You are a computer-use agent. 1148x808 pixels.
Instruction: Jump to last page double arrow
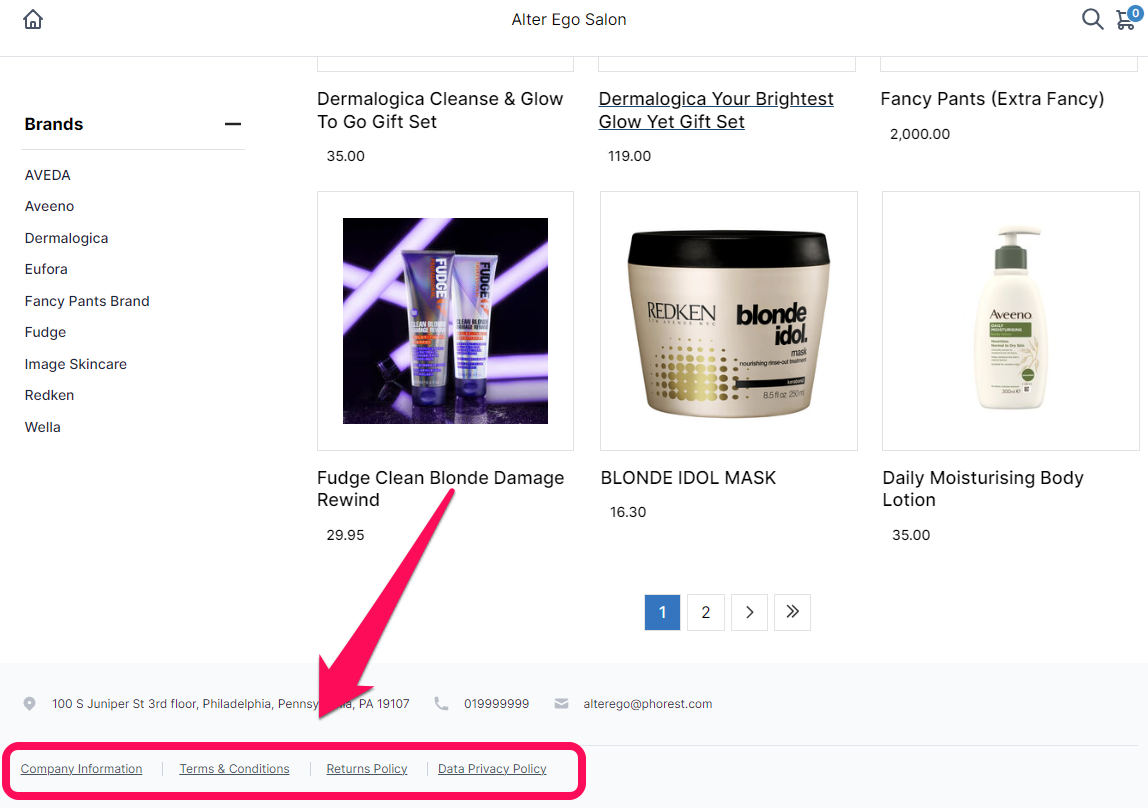[792, 613]
